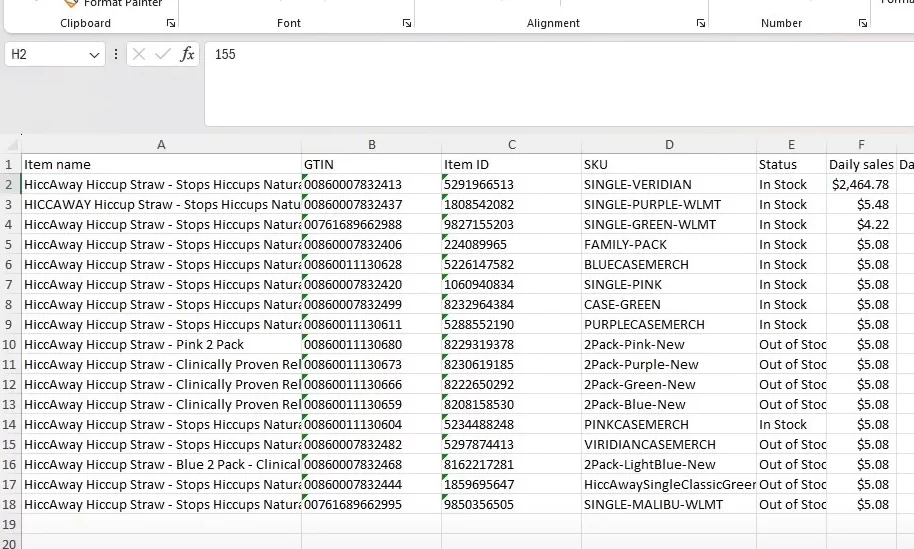Select row 2 header
The height and width of the screenshot is (549, 914).
pyautogui.click(x=10, y=185)
